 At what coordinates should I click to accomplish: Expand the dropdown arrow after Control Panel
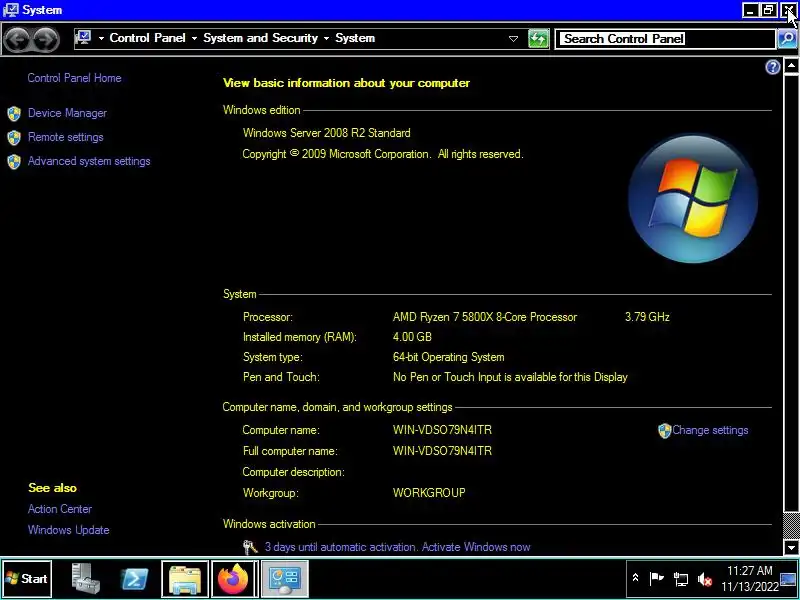(x=194, y=38)
